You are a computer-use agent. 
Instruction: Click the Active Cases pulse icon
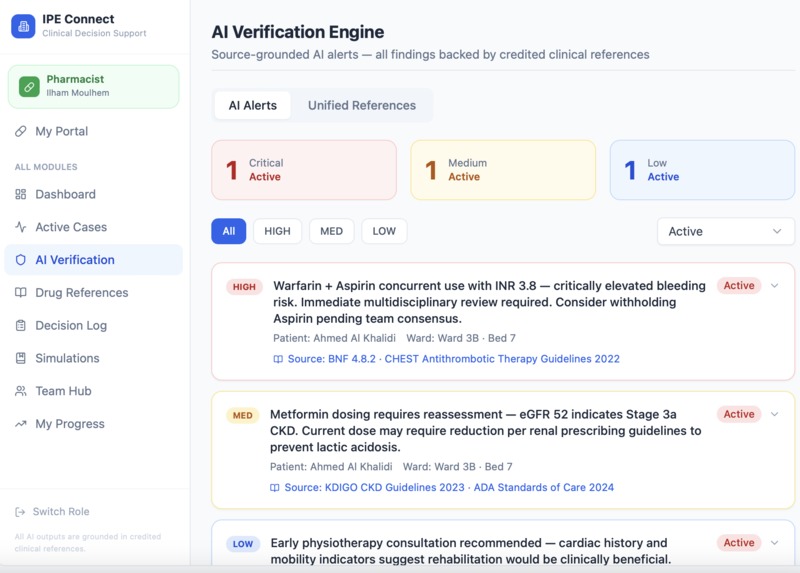pos(20,227)
